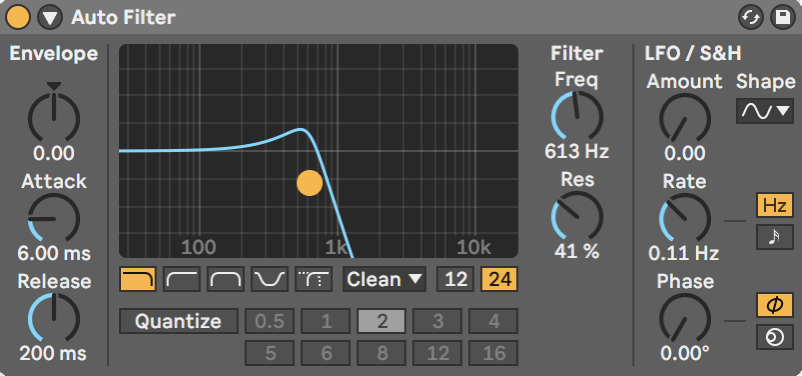Click the Filter Freq knob
Screen dimensions: 802x376
point(577,116)
